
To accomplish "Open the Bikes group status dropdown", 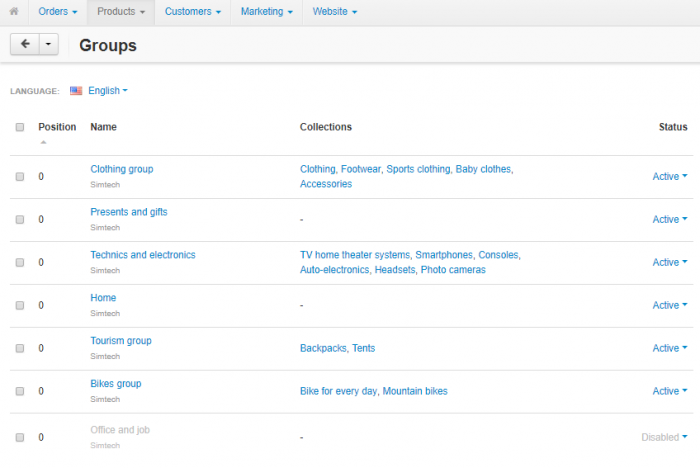I will click(670, 391).
